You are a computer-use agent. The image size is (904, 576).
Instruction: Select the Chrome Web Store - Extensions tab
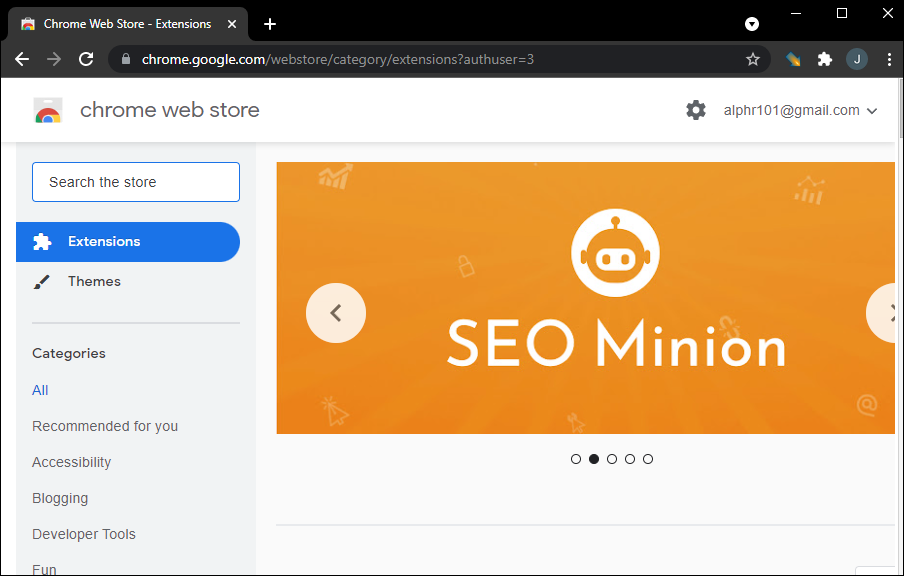[x=127, y=24]
